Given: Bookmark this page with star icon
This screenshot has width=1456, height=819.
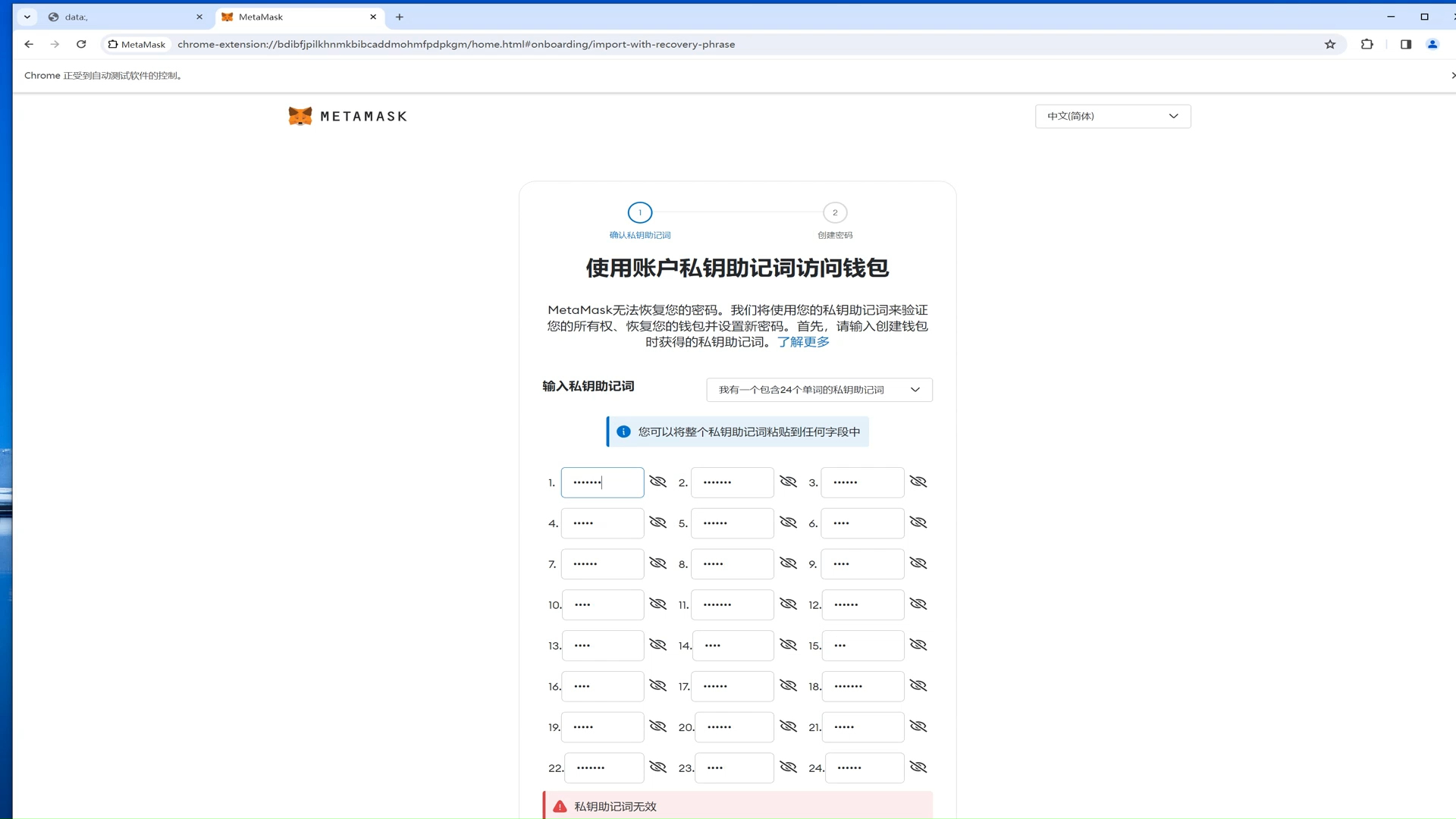Looking at the screenshot, I should point(1330,44).
